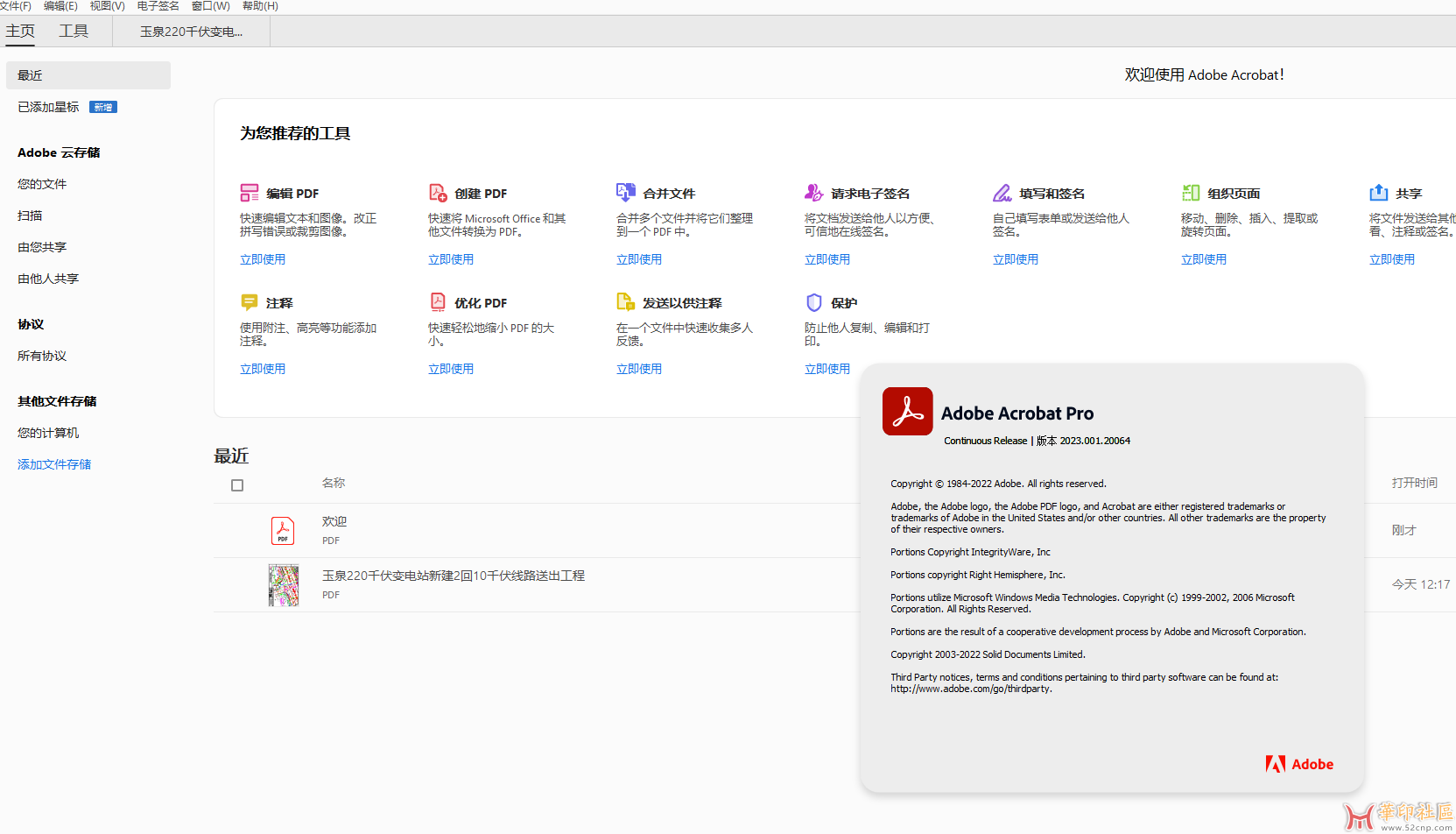Click the 编辑 PDF tool title

pyautogui.click(x=292, y=194)
